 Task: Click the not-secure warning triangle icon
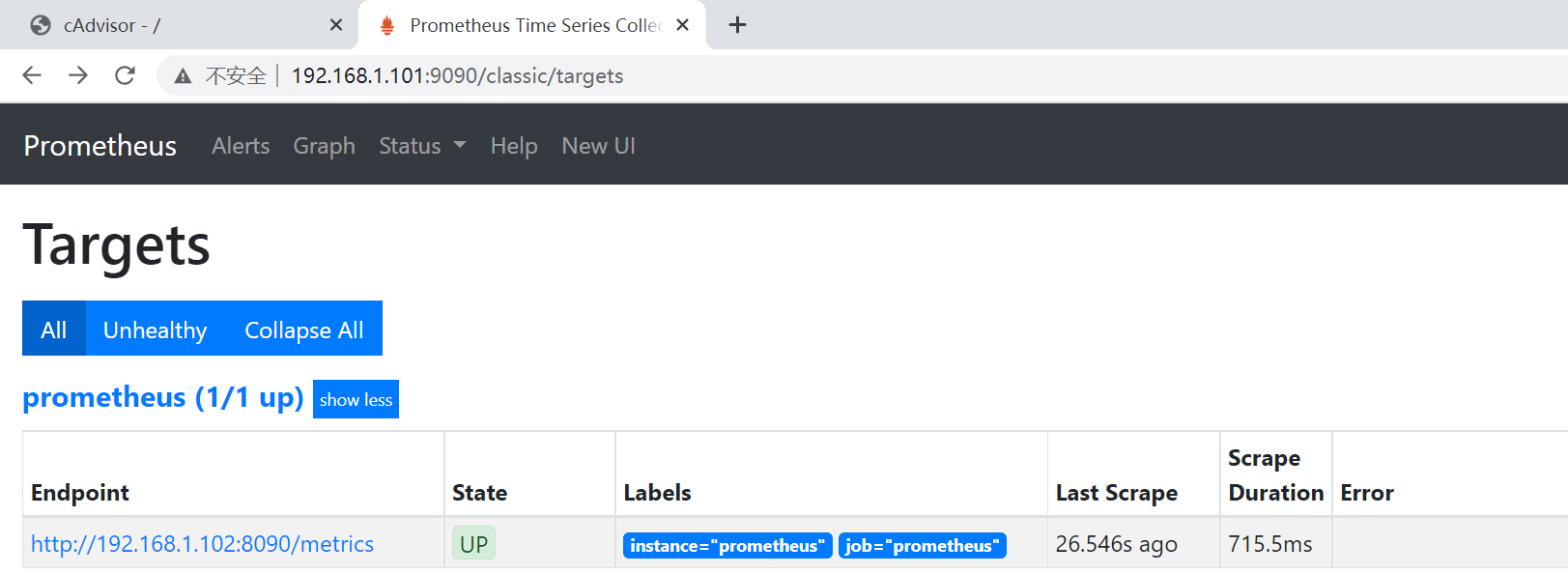(x=183, y=76)
